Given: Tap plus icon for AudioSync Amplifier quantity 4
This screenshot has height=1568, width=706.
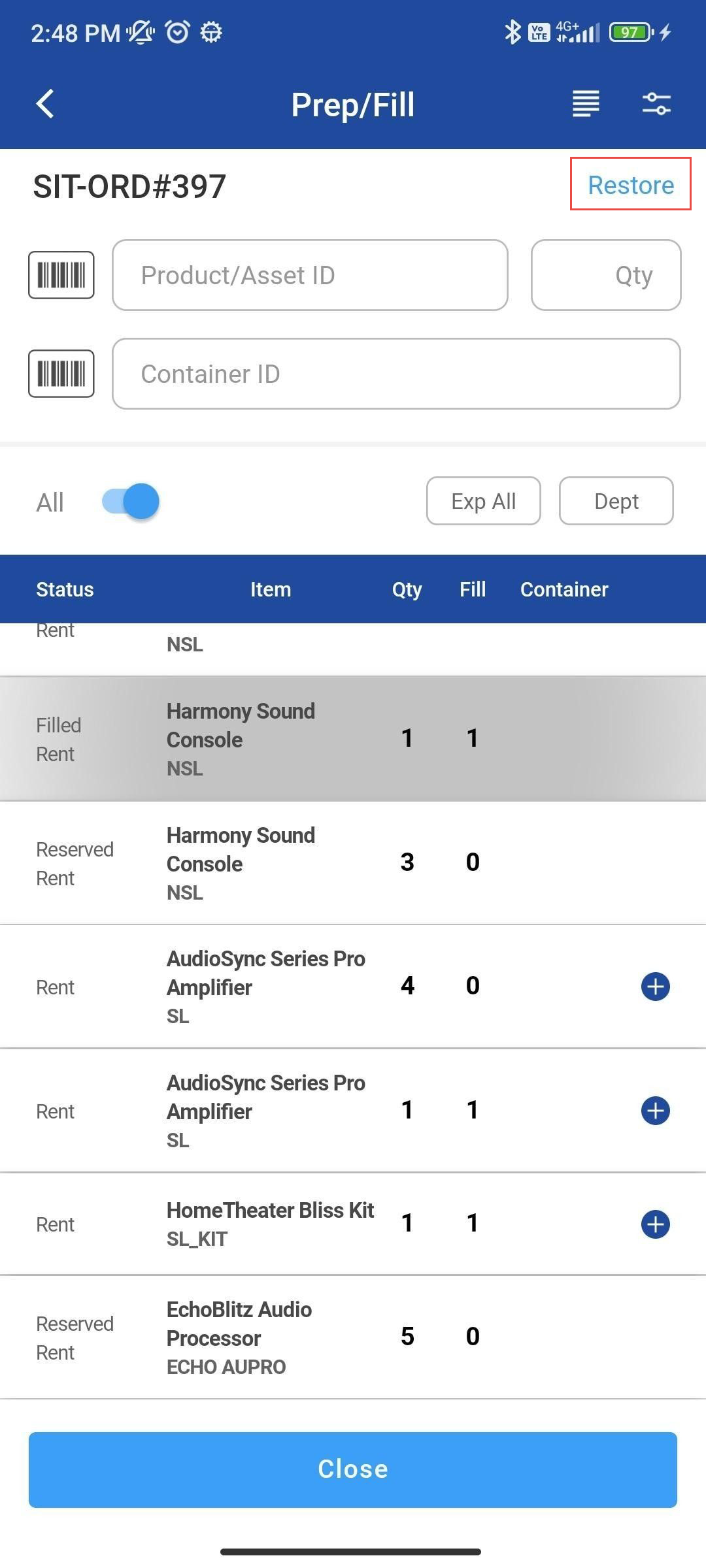Looking at the screenshot, I should pyautogui.click(x=655, y=987).
